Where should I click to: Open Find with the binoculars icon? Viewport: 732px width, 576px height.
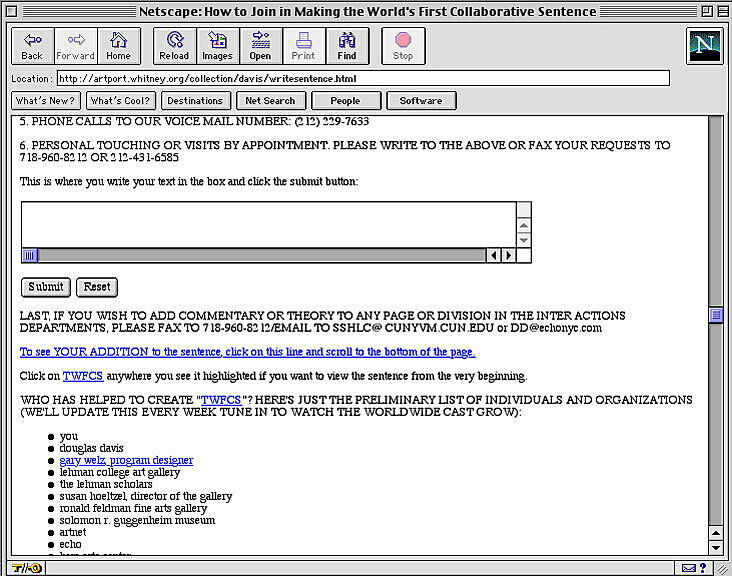pyautogui.click(x=346, y=45)
